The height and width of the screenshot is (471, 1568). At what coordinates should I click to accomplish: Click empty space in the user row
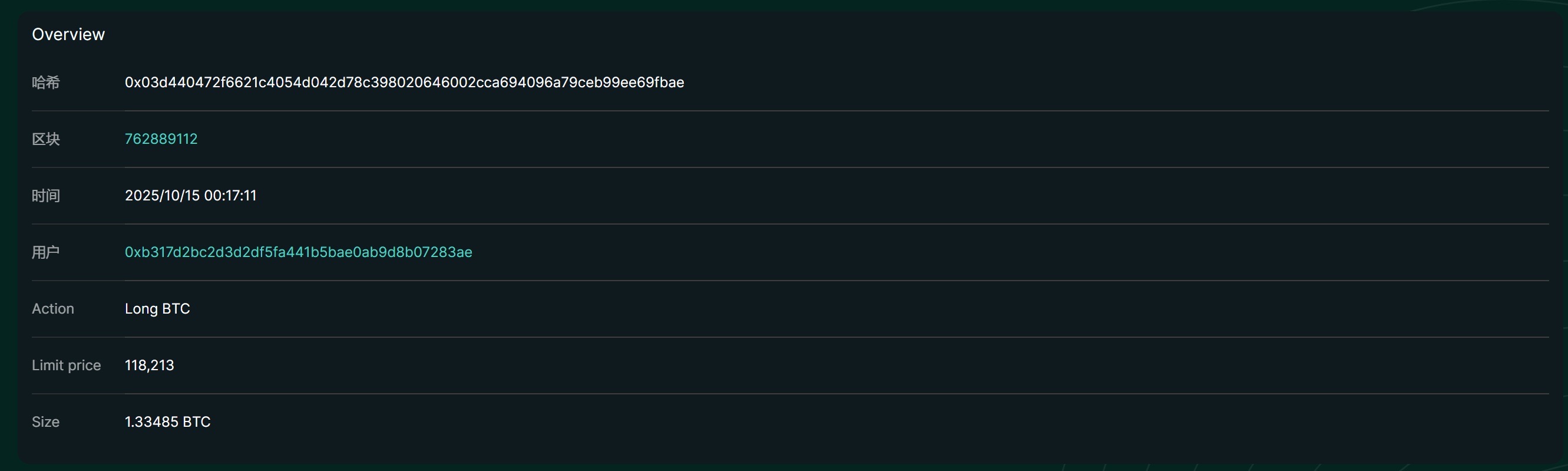click(x=974, y=252)
